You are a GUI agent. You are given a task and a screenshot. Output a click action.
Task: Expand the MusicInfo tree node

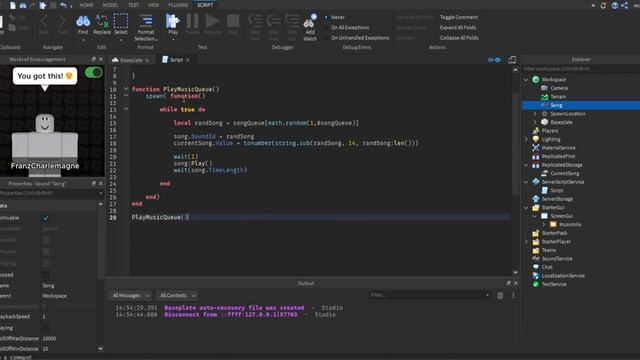click(543, 224)
